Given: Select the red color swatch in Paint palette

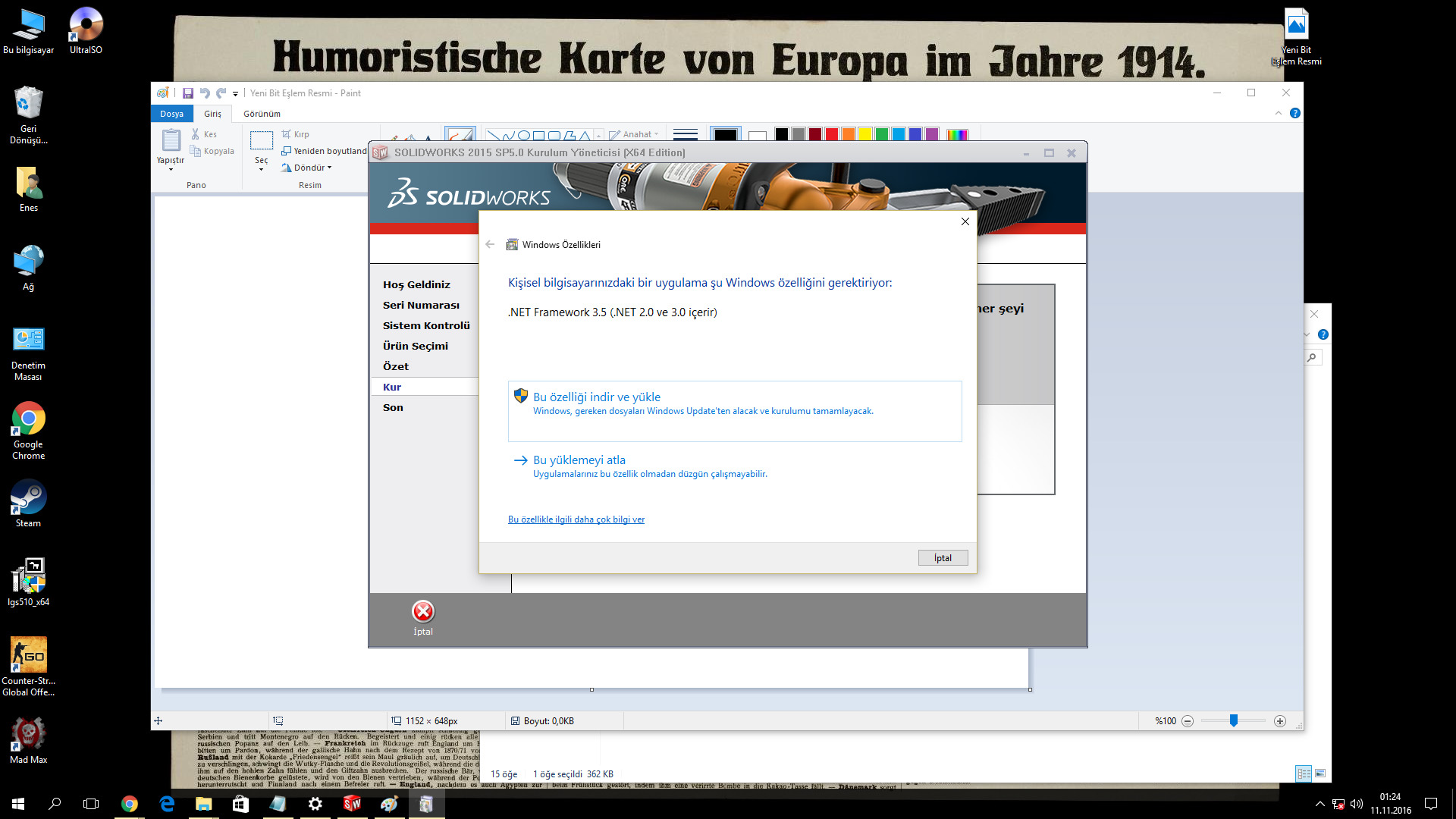Looking at the screenshot, I should (832, 134).
